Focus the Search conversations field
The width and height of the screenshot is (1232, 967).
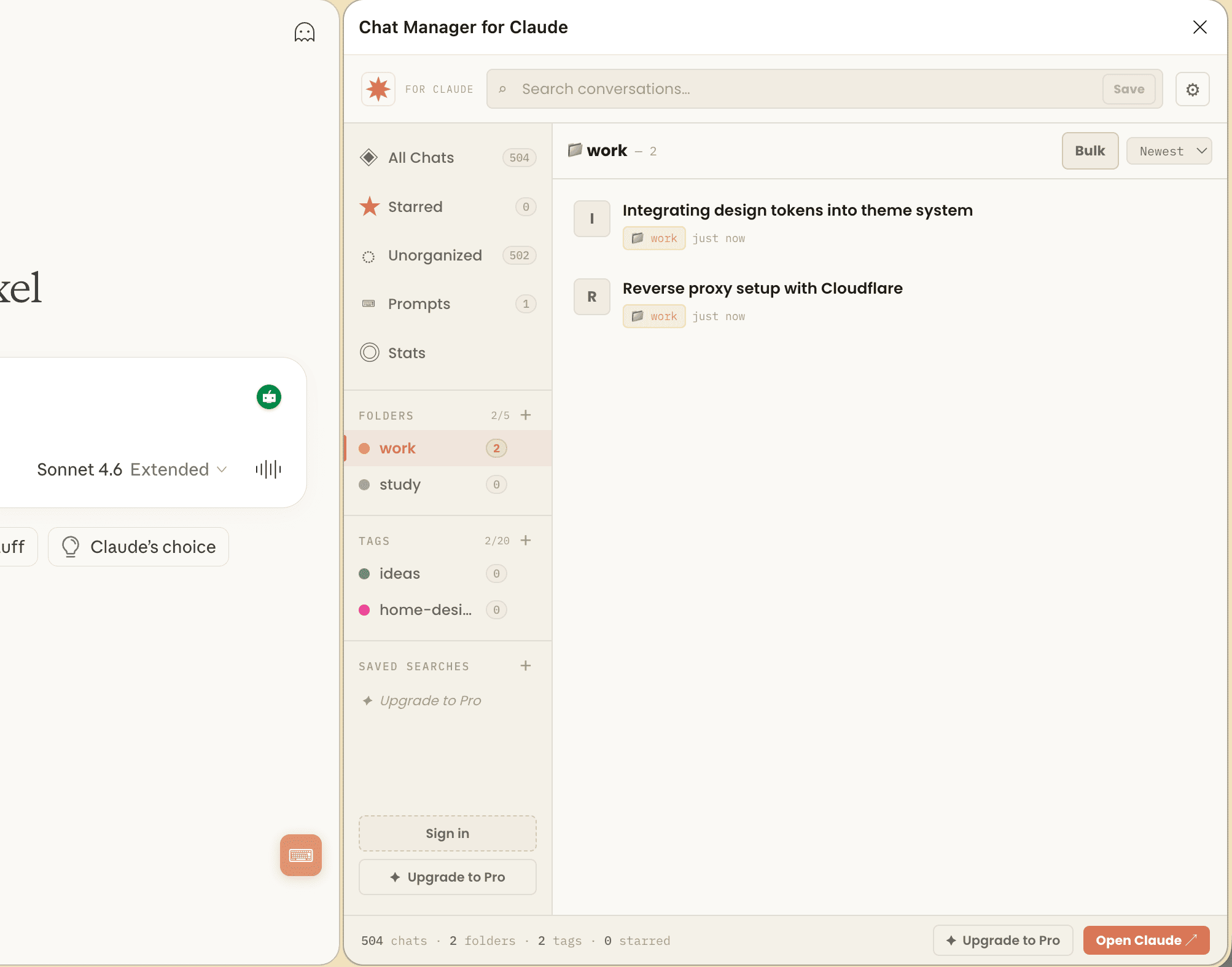[824, 89]
